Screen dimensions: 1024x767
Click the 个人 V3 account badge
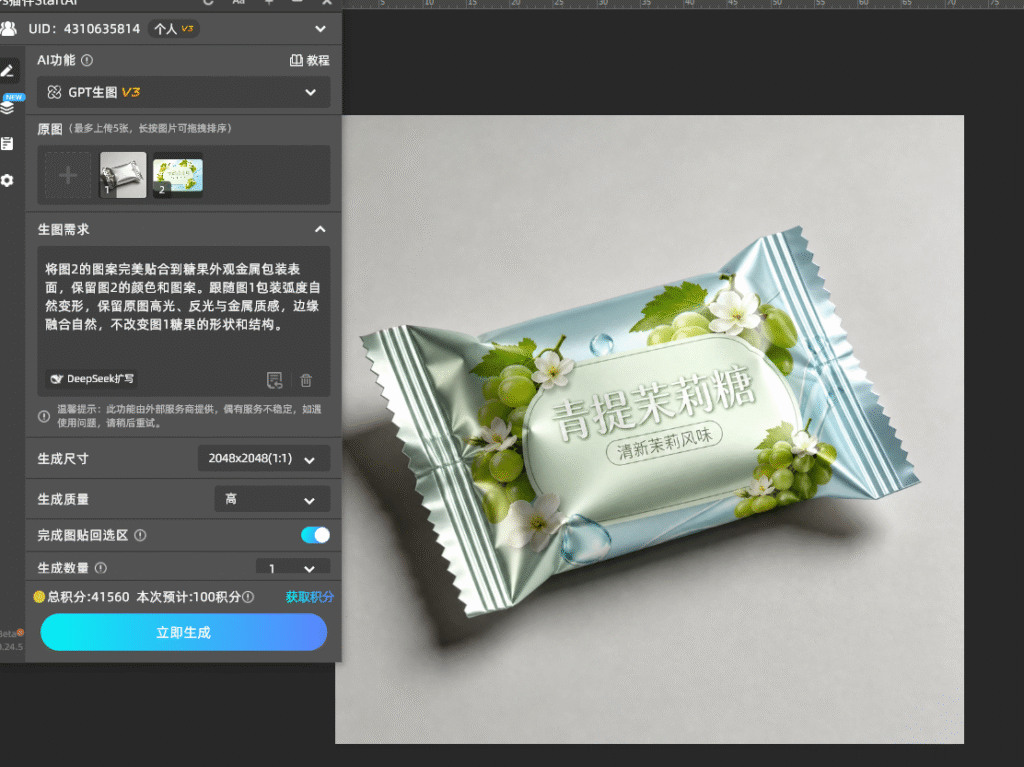pyautogui.click(x=173, y=29)
